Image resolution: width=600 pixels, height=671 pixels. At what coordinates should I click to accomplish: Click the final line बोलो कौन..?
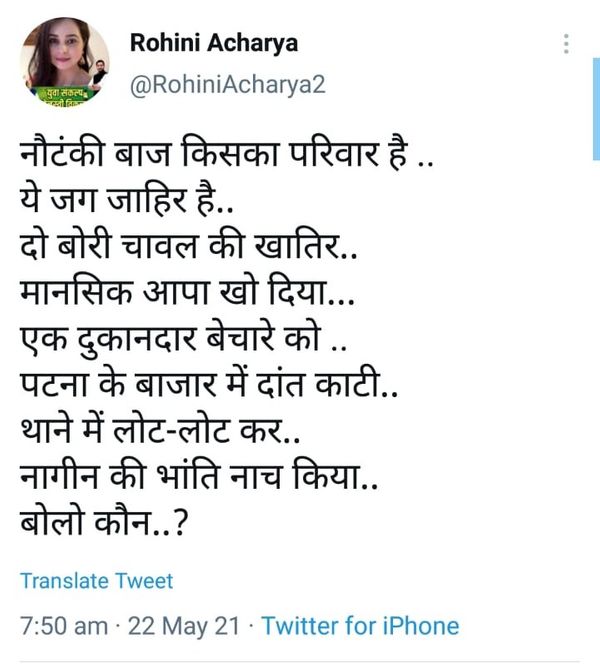[x=104, y=522]
